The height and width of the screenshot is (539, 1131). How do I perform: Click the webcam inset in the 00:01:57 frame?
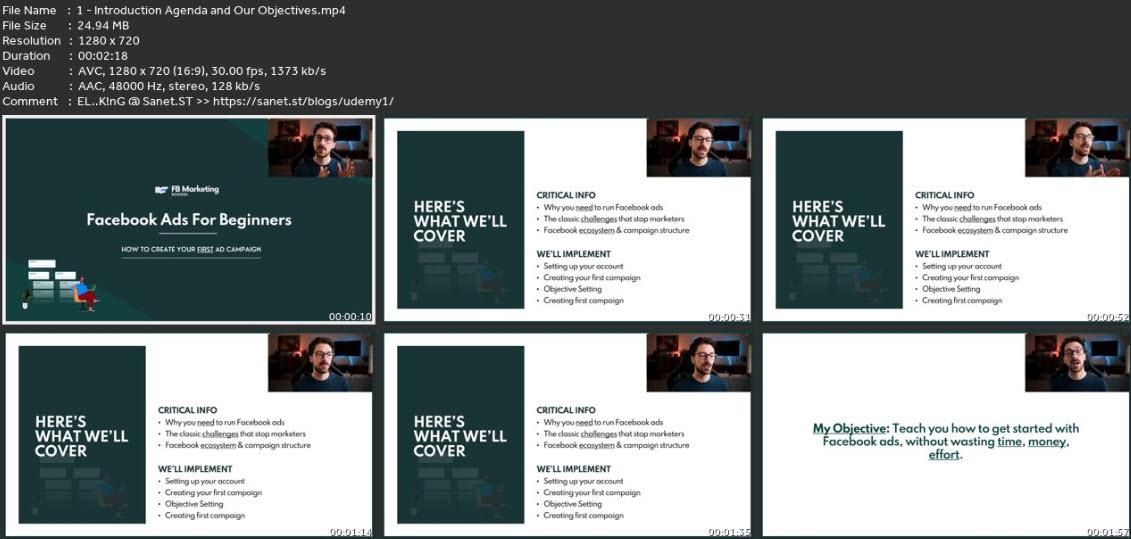[x=1077, y=363]
